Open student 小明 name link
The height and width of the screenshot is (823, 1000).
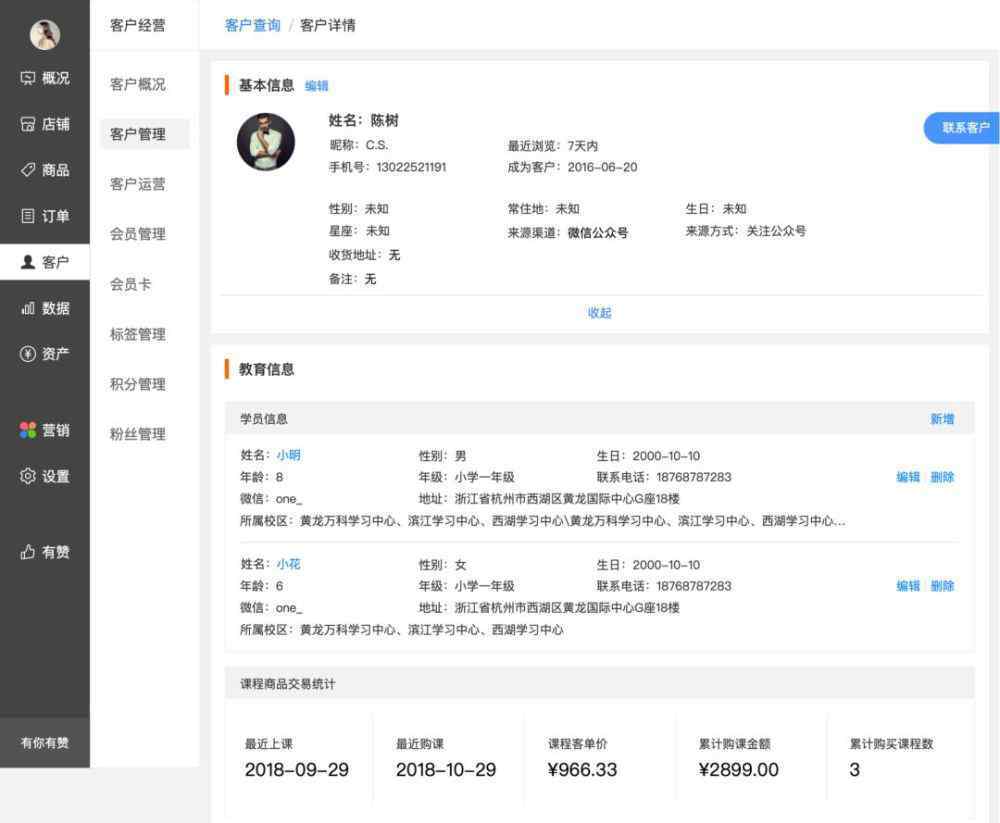pyautogui.click(x=288, y=456)
